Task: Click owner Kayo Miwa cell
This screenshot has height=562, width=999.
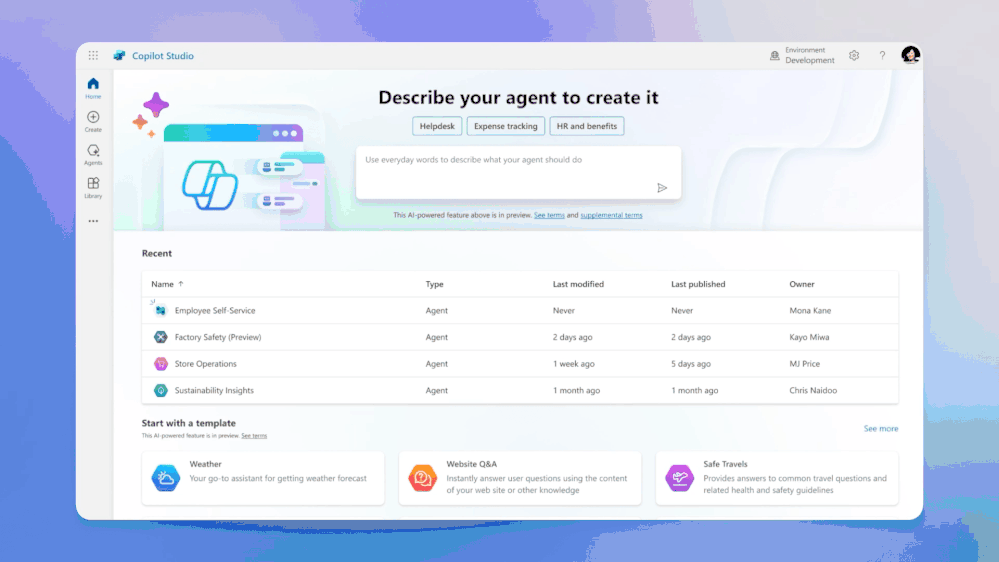Action: pos(809,337)
